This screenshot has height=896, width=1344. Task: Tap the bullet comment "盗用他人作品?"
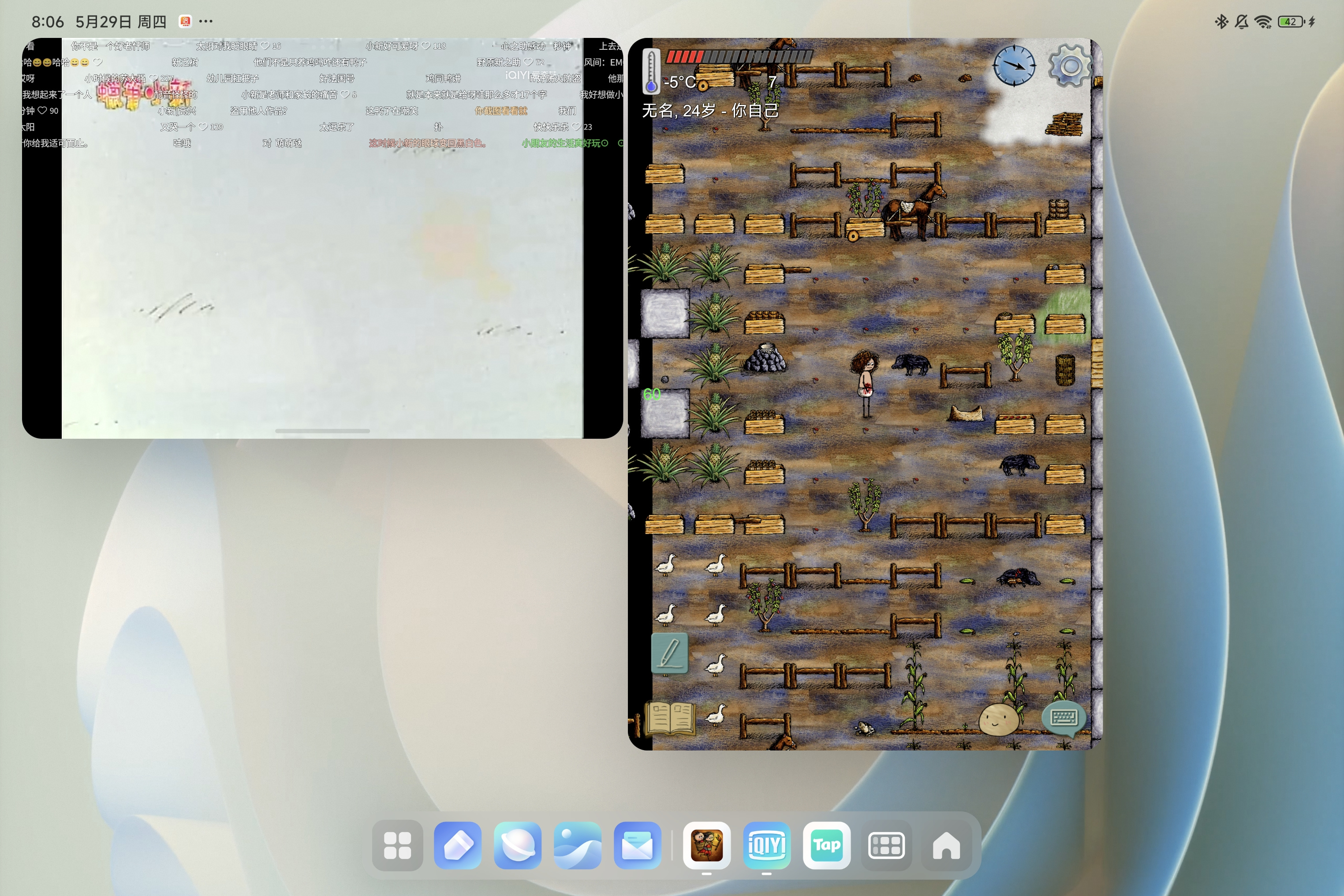tap(258, 111)
